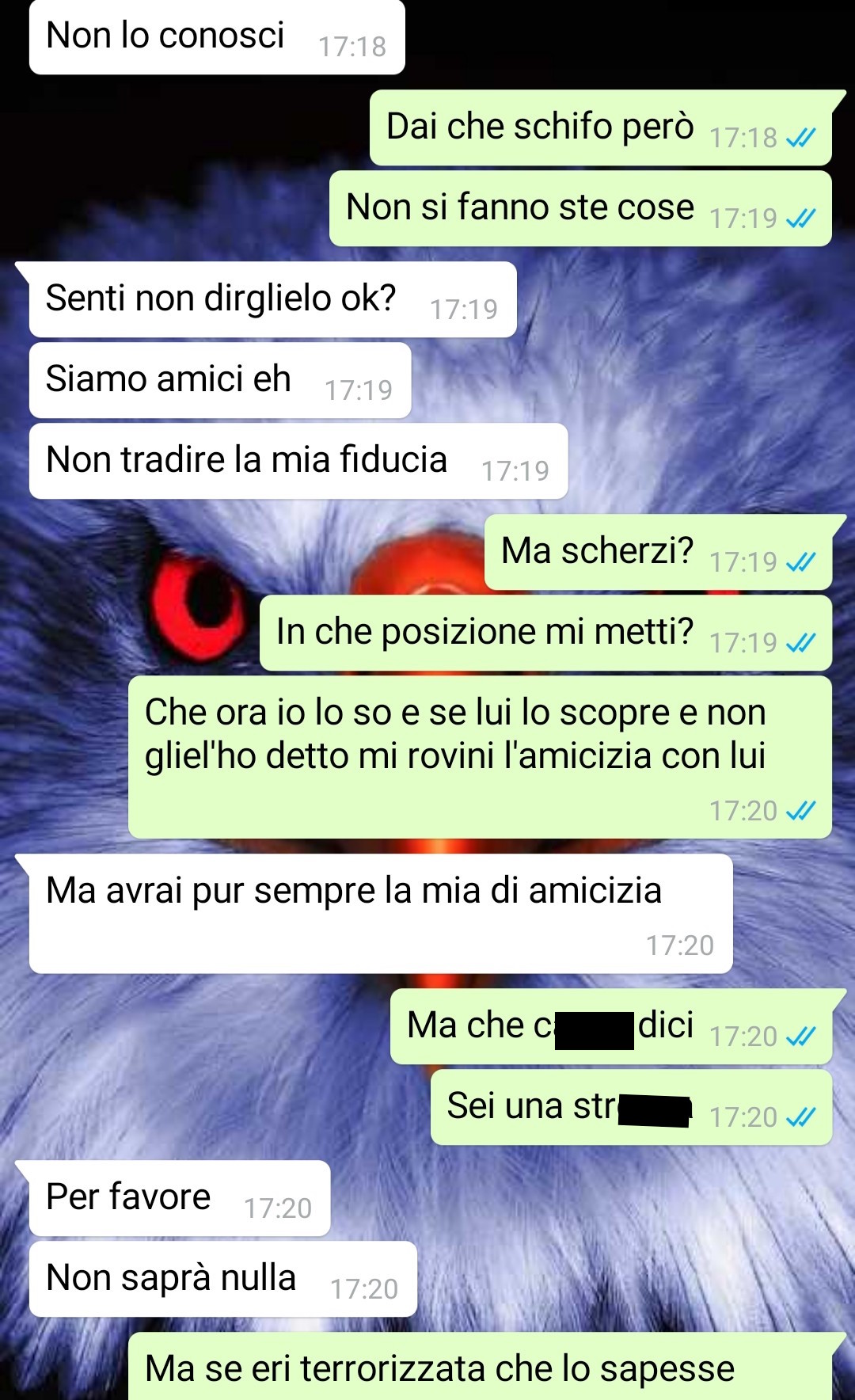Screen dimensions: 855x1400
Task: Tap the 'Non si fanno ste cose' bubble
Action: 580,208
